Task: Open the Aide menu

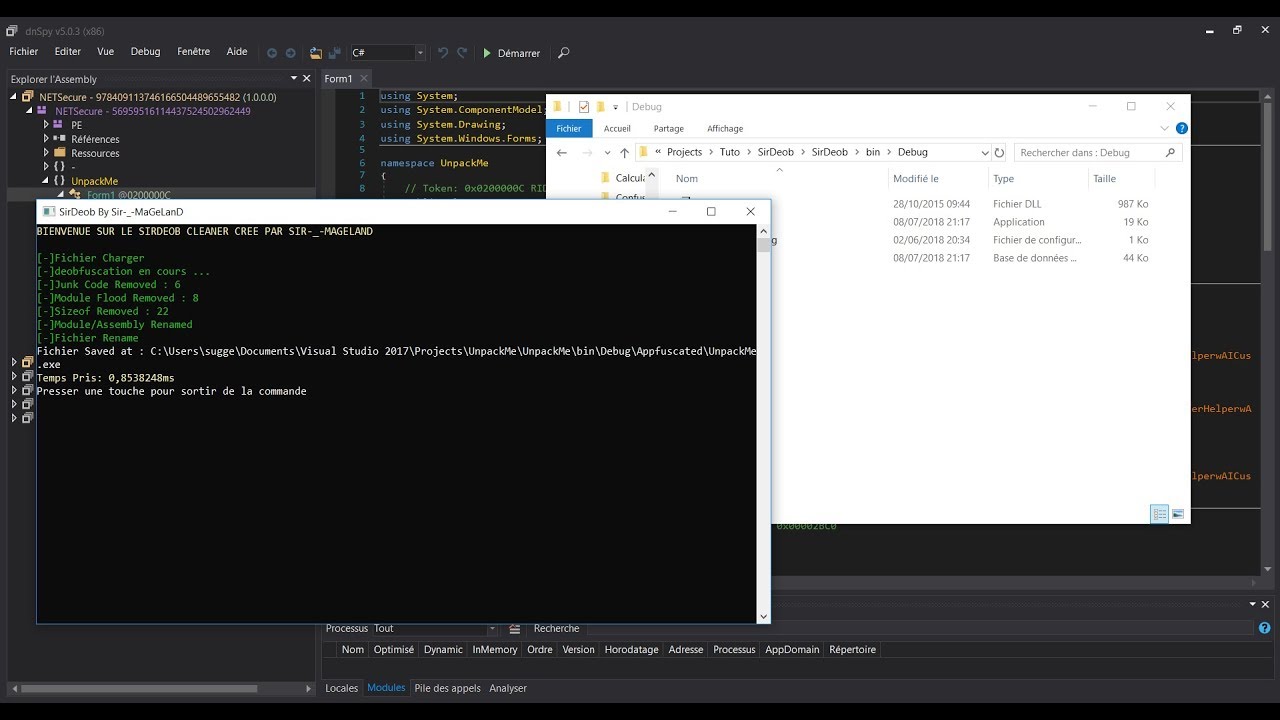Action: (237, 52)
